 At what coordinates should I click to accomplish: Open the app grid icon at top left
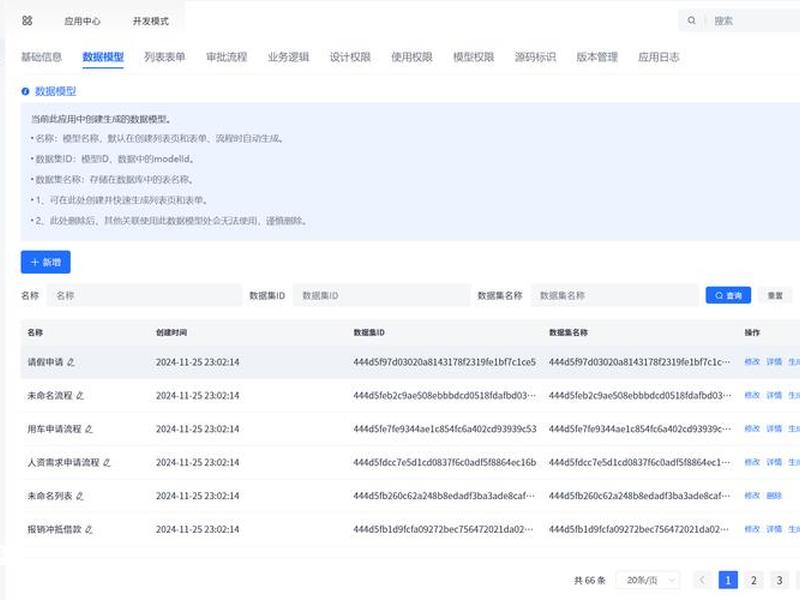pos(28,20)
